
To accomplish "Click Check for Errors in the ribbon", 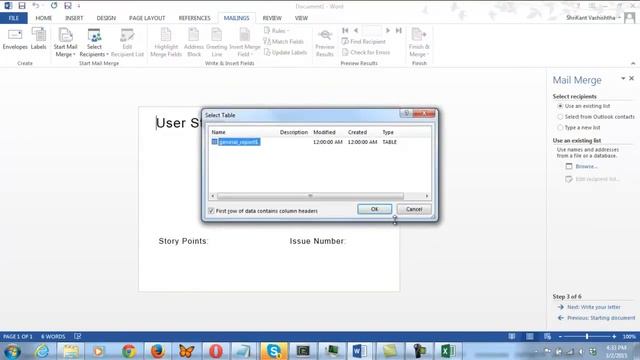I will tap(366, 52).
